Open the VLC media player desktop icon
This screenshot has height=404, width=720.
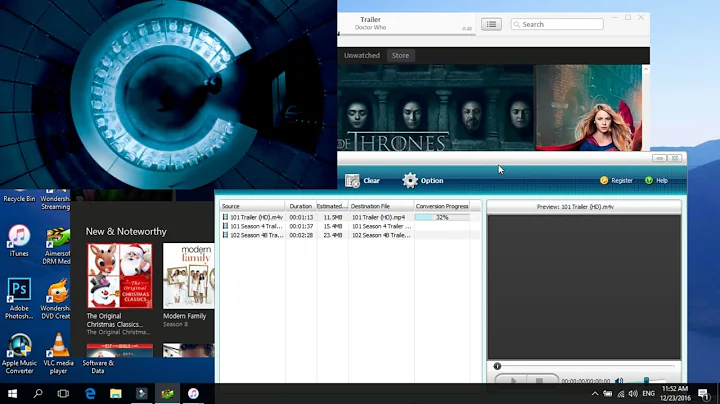[58, 354]
